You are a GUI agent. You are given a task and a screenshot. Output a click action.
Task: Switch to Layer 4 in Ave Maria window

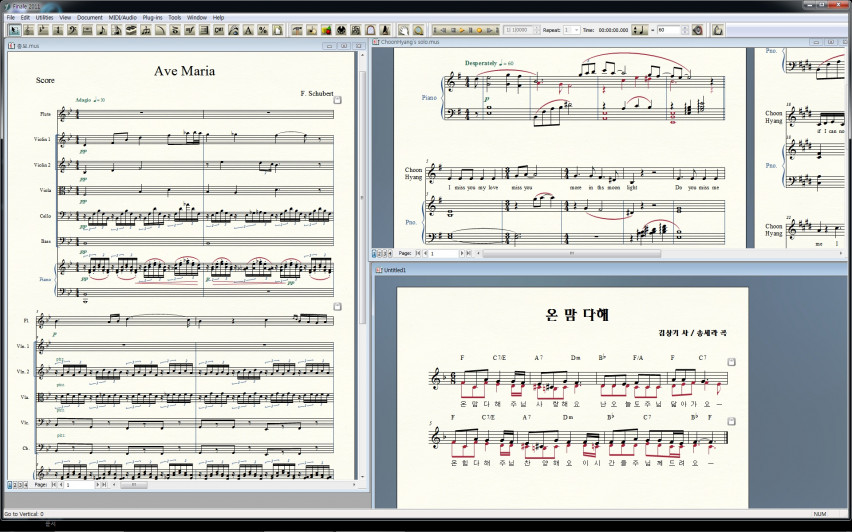26,484
